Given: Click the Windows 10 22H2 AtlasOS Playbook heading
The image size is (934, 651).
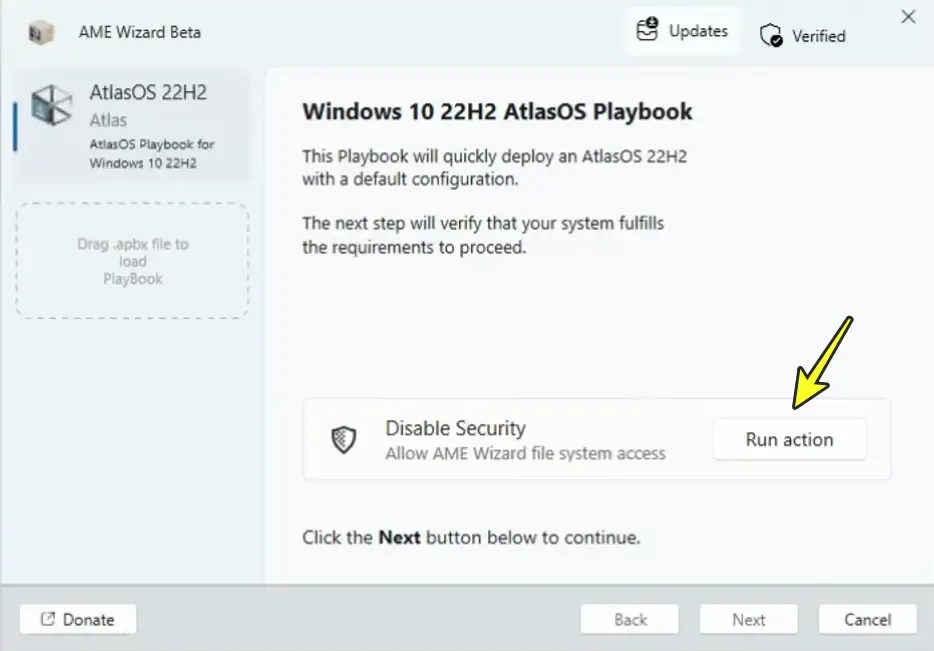Looking at the screenshot, I should tap(497, 111).
